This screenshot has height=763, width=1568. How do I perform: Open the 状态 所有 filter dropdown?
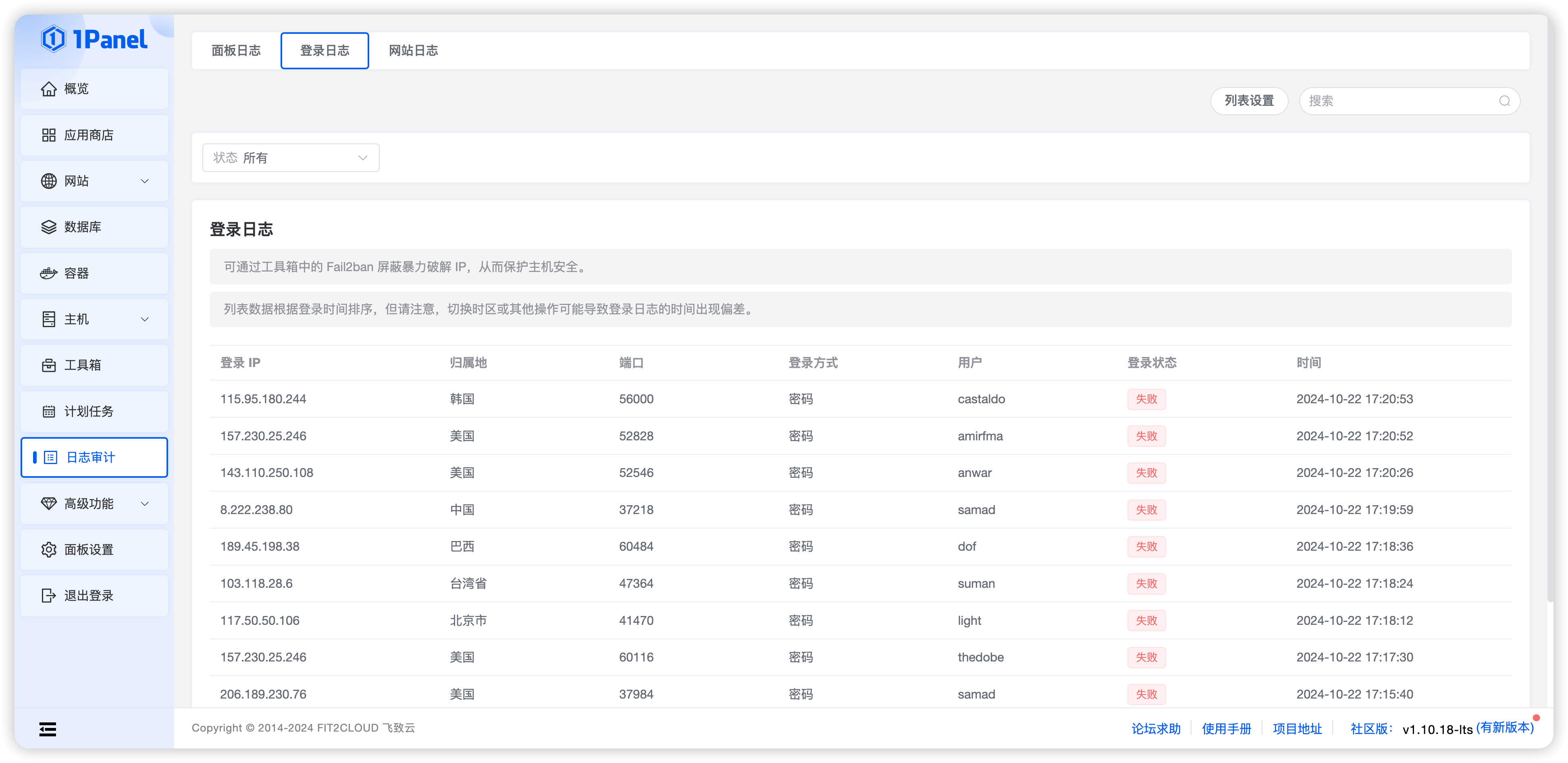[x=291, y=158]
